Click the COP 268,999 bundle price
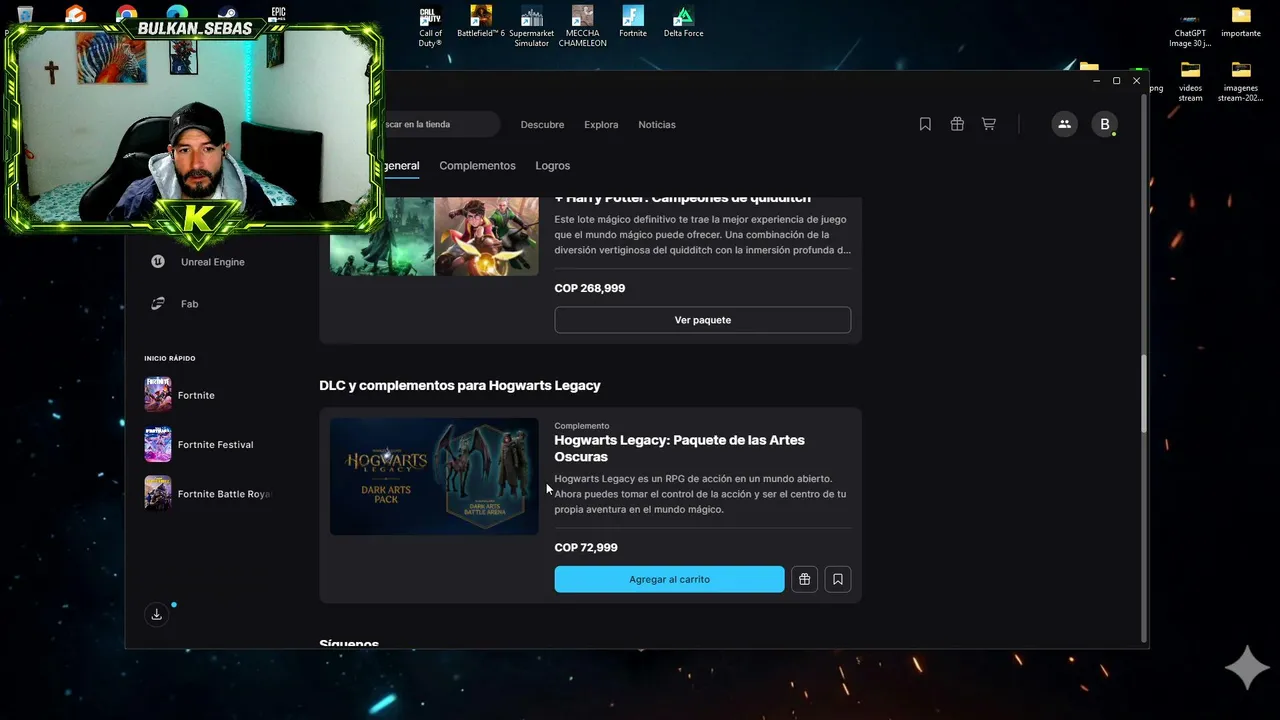 point(590,288)
